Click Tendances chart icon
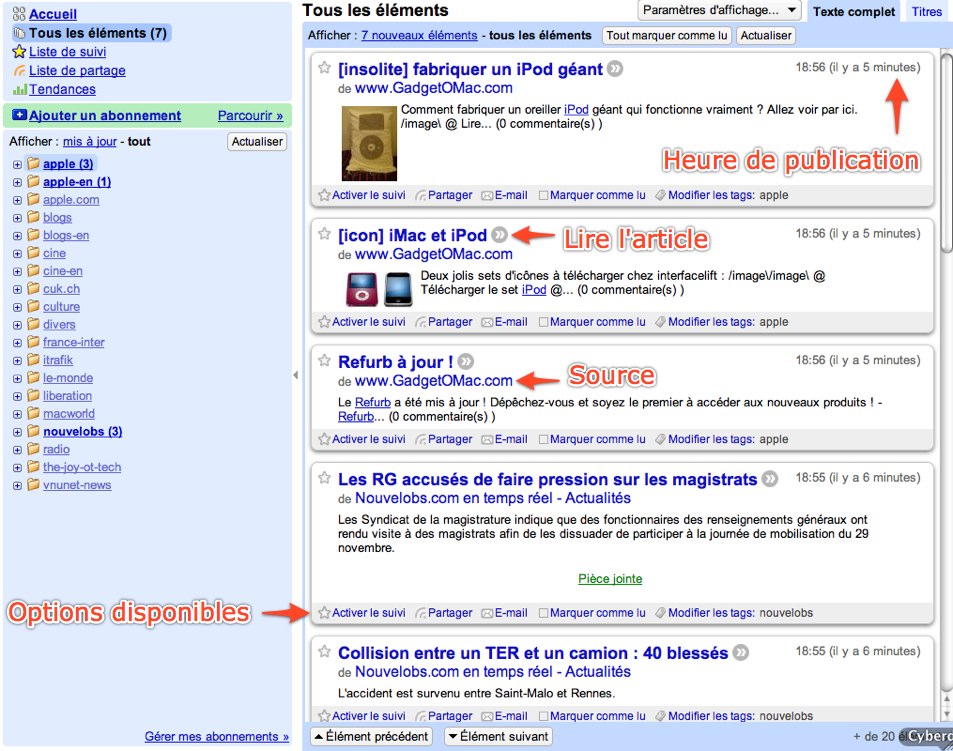 20,89
